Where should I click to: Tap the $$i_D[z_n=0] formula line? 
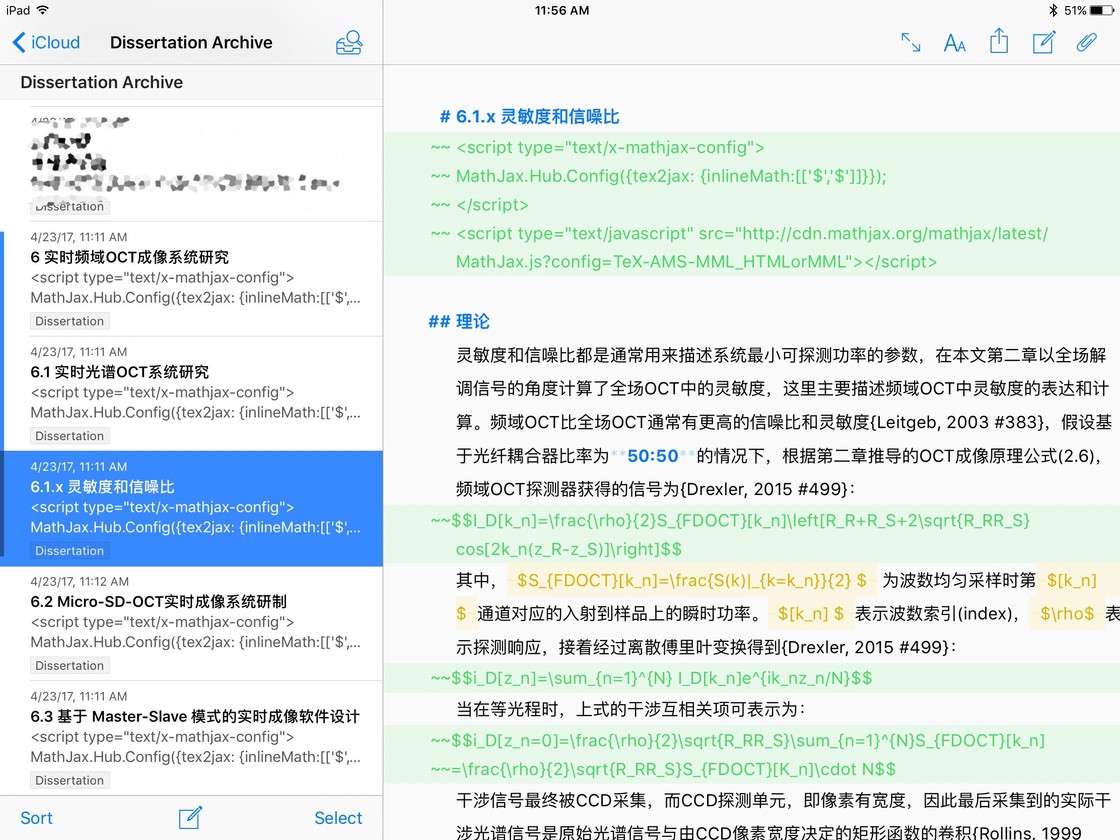(x=738, y=741)
